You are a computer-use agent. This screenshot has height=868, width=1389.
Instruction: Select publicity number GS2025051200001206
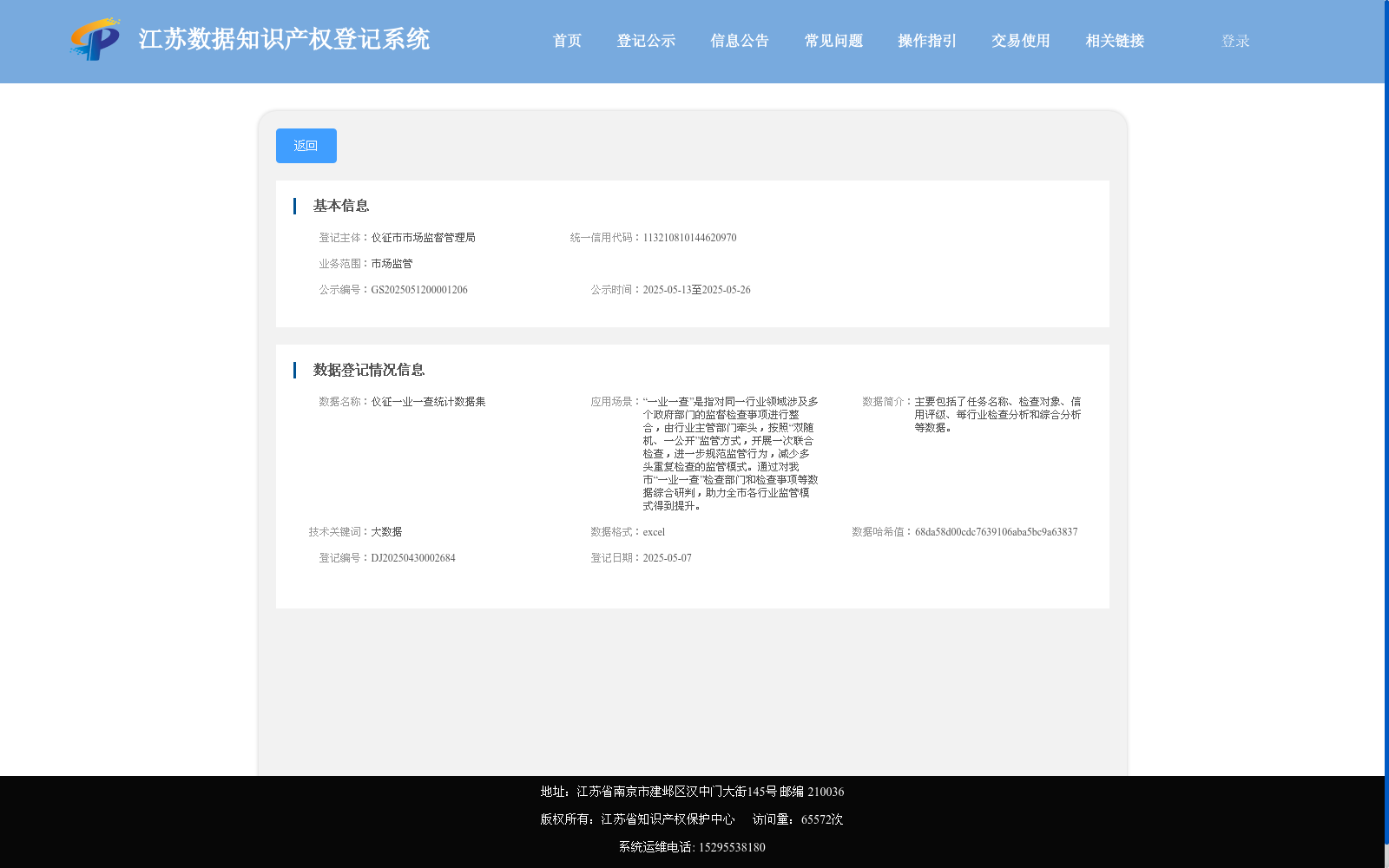(x=419, y=290)
